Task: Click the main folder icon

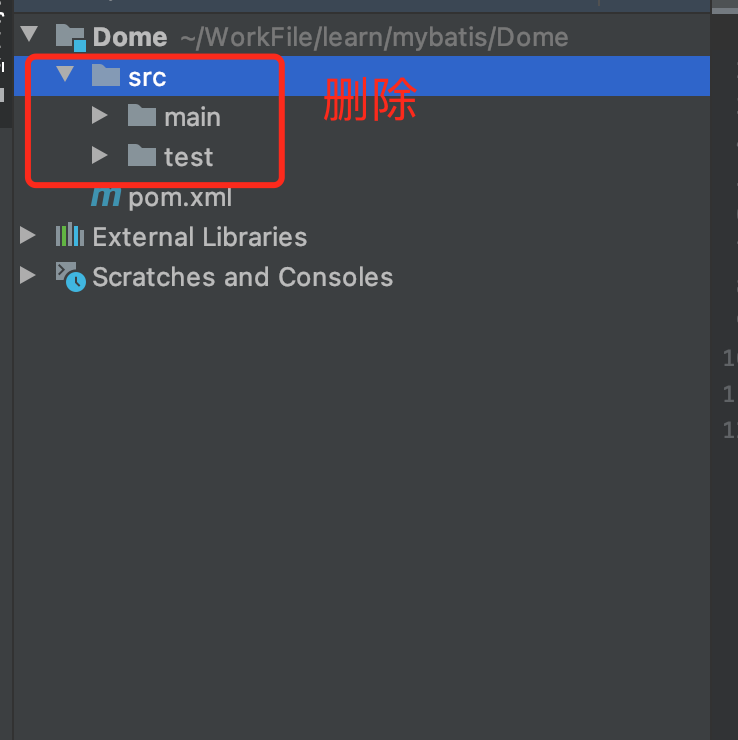Action: click(x=142, y=116)
